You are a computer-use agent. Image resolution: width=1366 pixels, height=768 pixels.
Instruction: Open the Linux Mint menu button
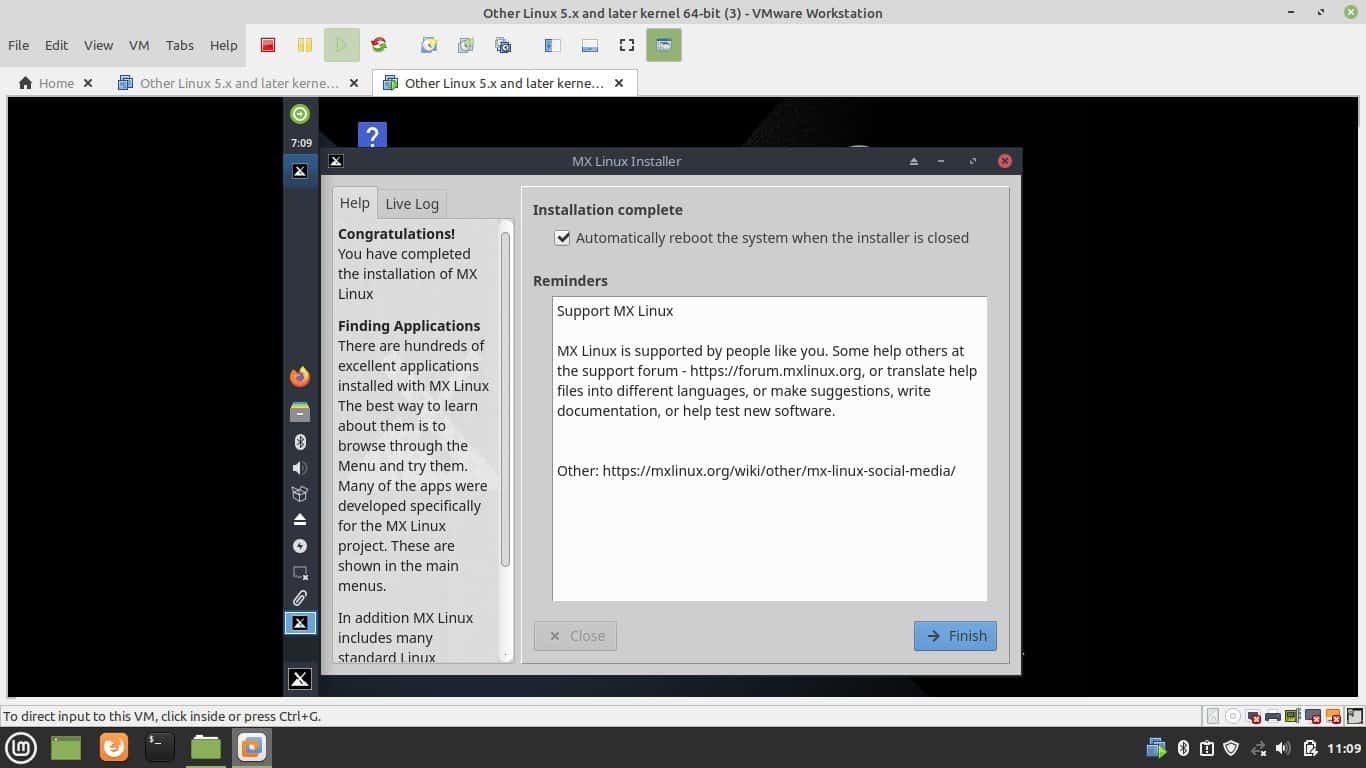21,747
